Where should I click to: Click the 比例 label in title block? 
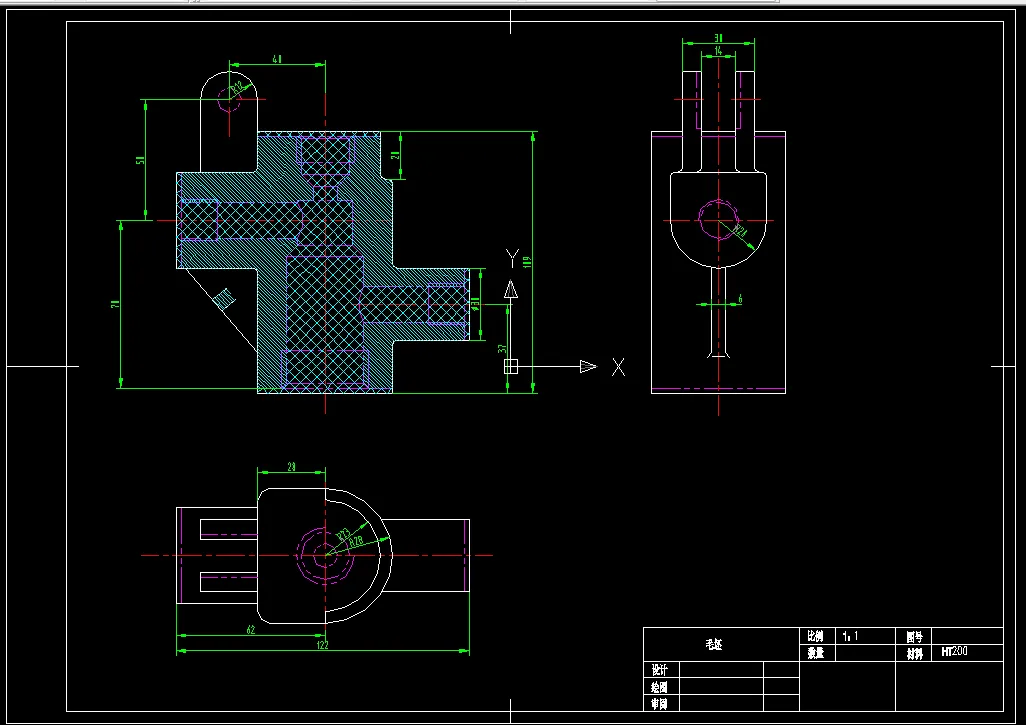point(815,636)
